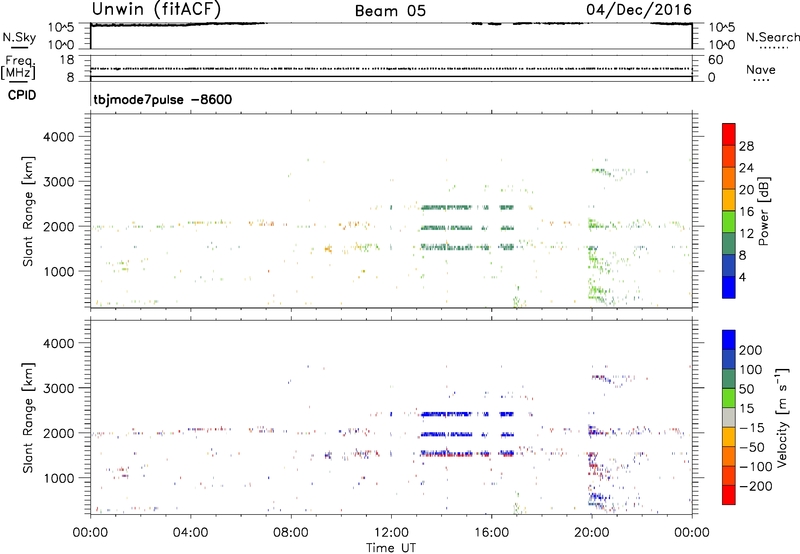Click the 'N.Sky' label
The width and height of the screenshot is (800, 554).
point(19,37)
